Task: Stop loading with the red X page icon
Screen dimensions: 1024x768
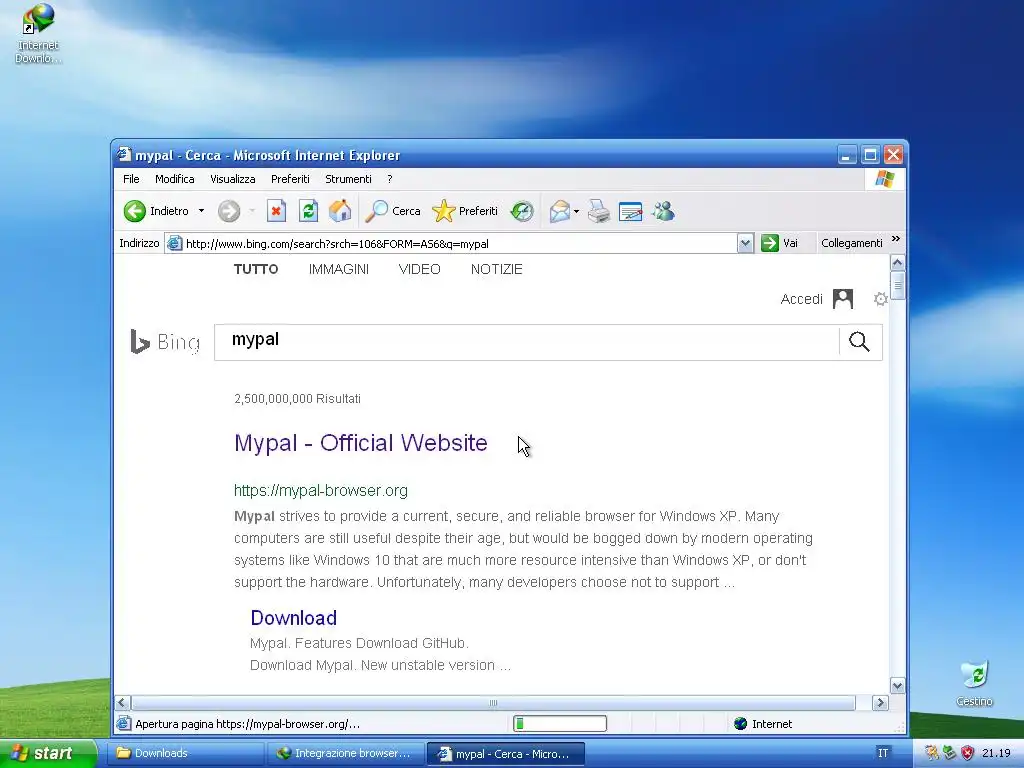Action: [276, 211]
